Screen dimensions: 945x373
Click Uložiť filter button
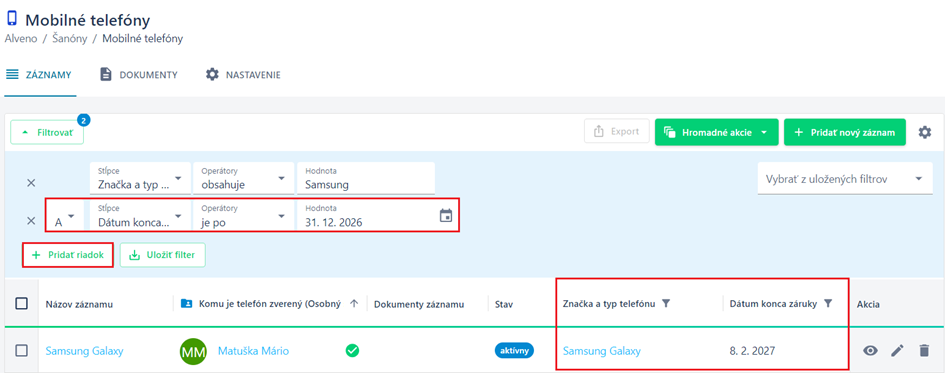(163, 255)
